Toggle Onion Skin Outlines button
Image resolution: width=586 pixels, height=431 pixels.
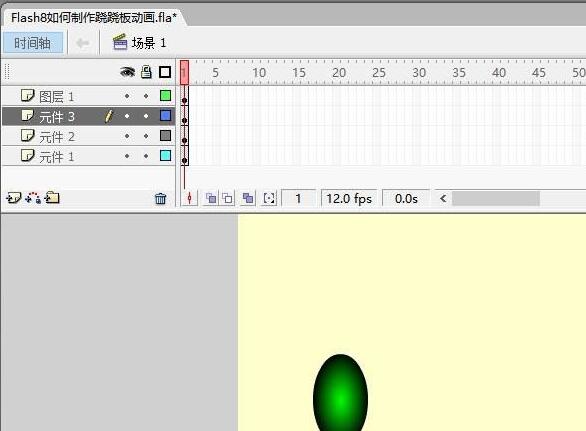227,198
